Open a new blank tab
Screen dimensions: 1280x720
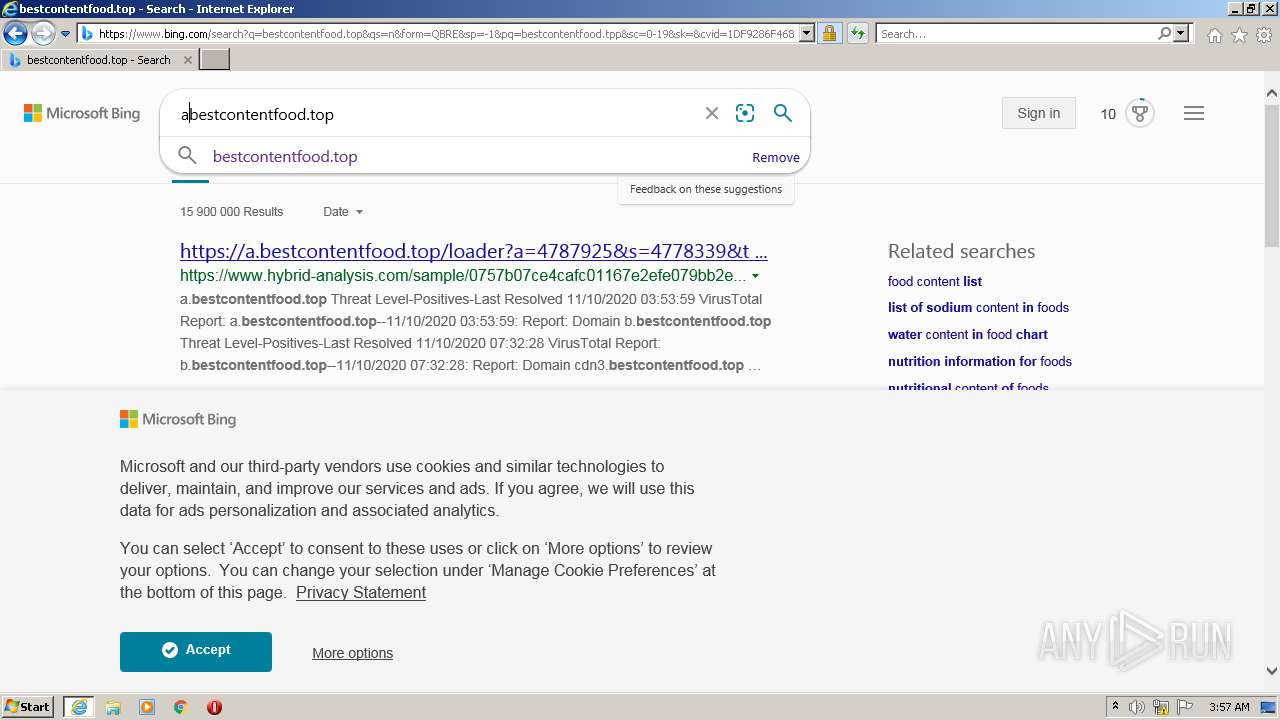215,60
